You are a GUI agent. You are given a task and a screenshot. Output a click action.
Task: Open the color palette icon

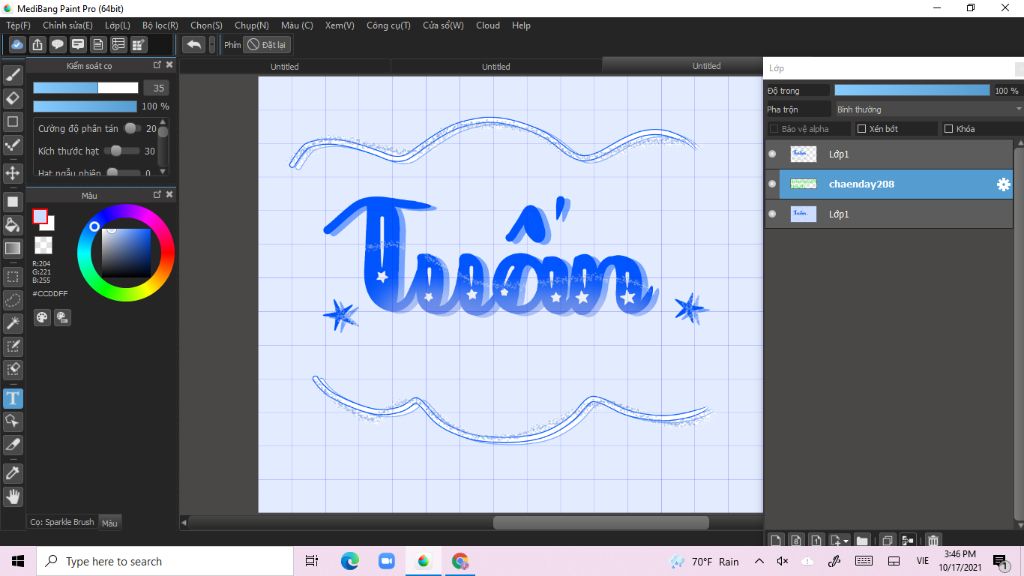tap(42, 317)
